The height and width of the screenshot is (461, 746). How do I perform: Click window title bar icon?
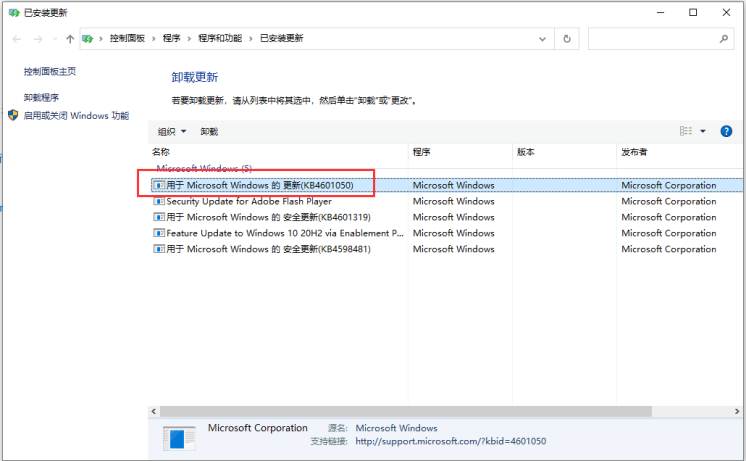[x=14, y=13]
